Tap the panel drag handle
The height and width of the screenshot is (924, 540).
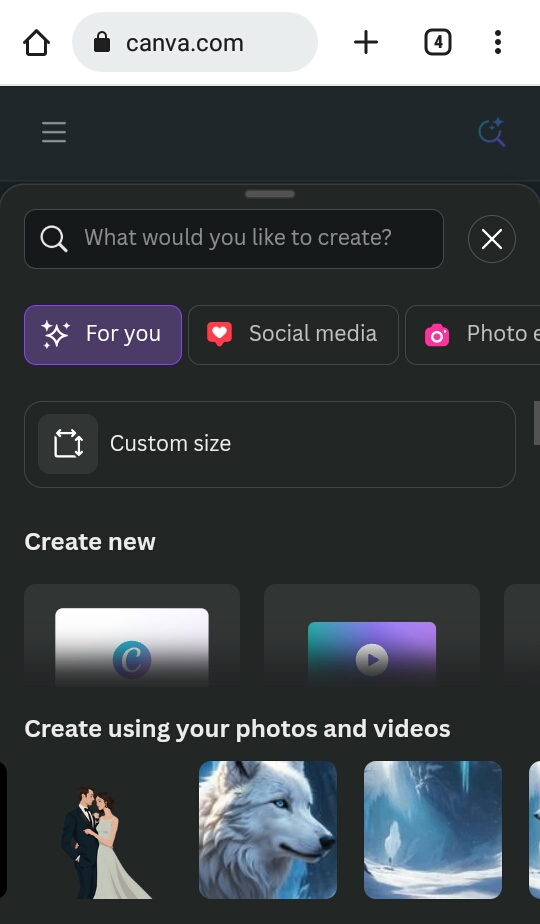(269, 194)
